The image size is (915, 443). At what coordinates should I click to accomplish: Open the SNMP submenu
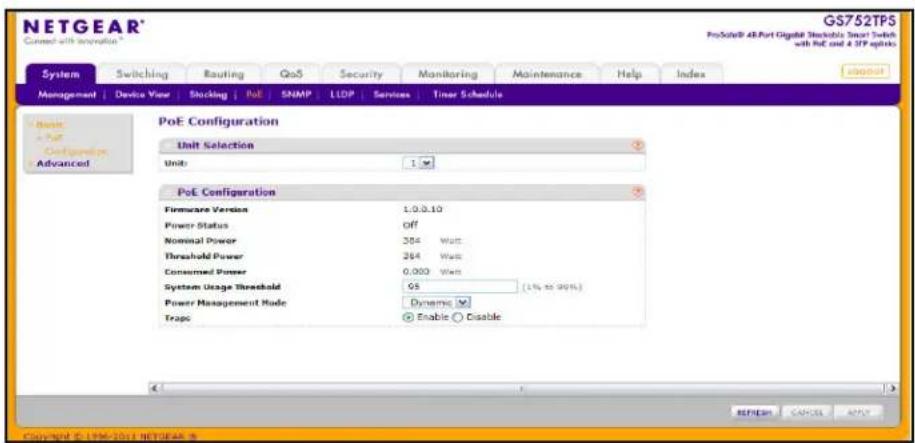(296, 95)
